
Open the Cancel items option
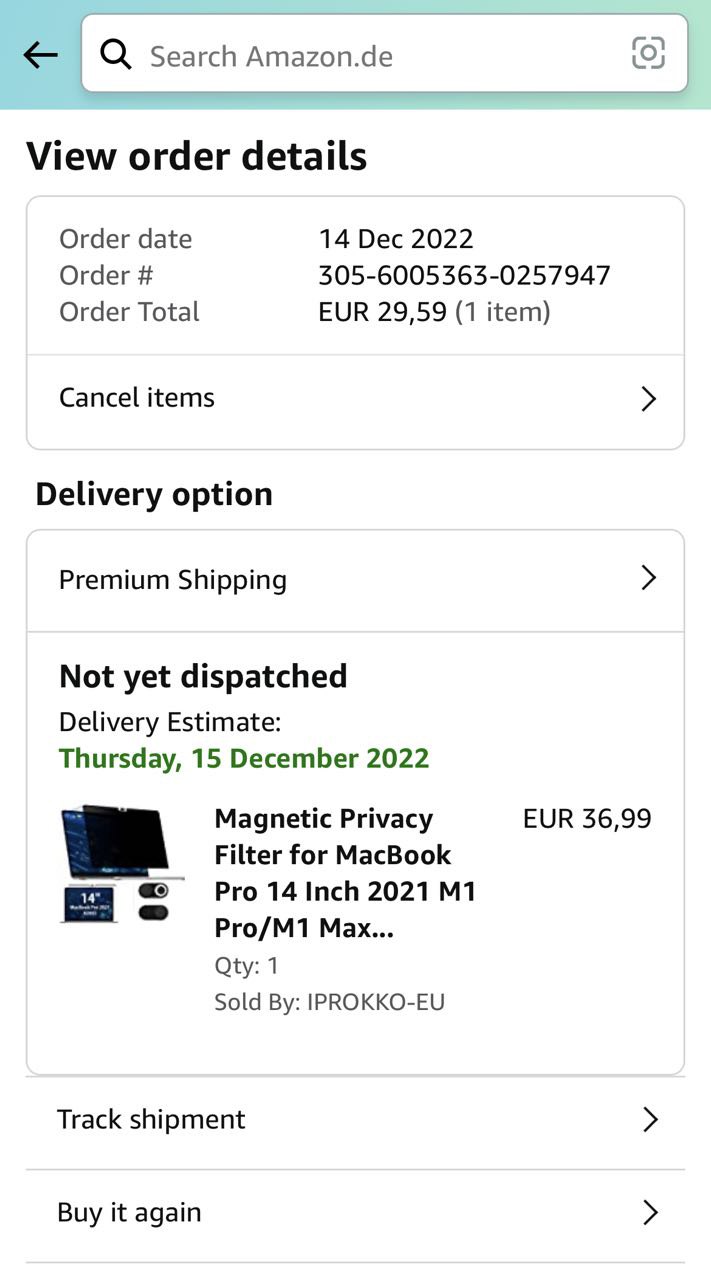(x=355, y=398)
